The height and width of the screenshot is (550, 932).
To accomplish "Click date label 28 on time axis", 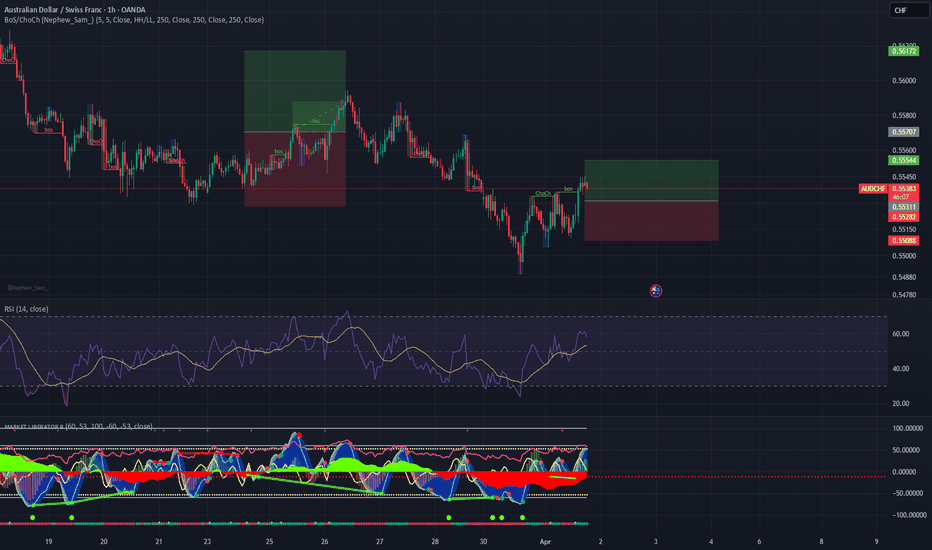I will point(435,542).
